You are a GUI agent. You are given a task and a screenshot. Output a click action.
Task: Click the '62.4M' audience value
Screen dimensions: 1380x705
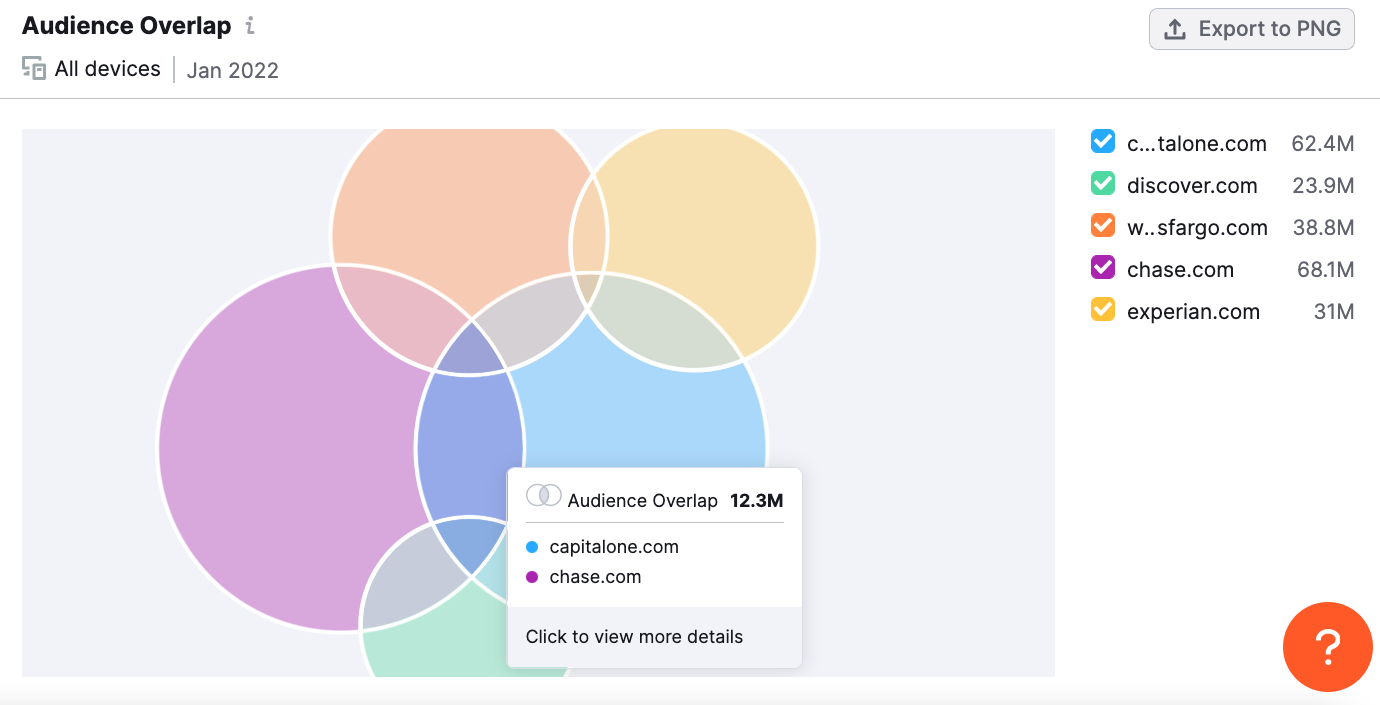1323,144
